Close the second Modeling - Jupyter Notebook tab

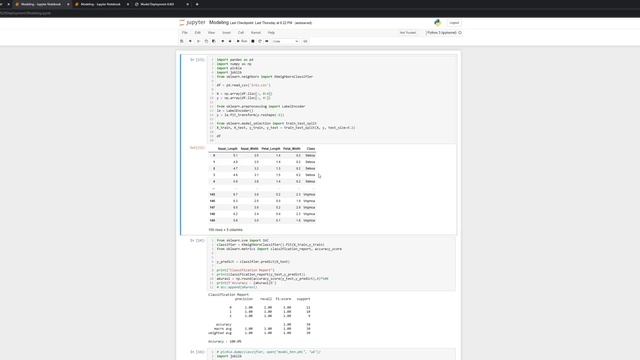[x=128, y=4]
